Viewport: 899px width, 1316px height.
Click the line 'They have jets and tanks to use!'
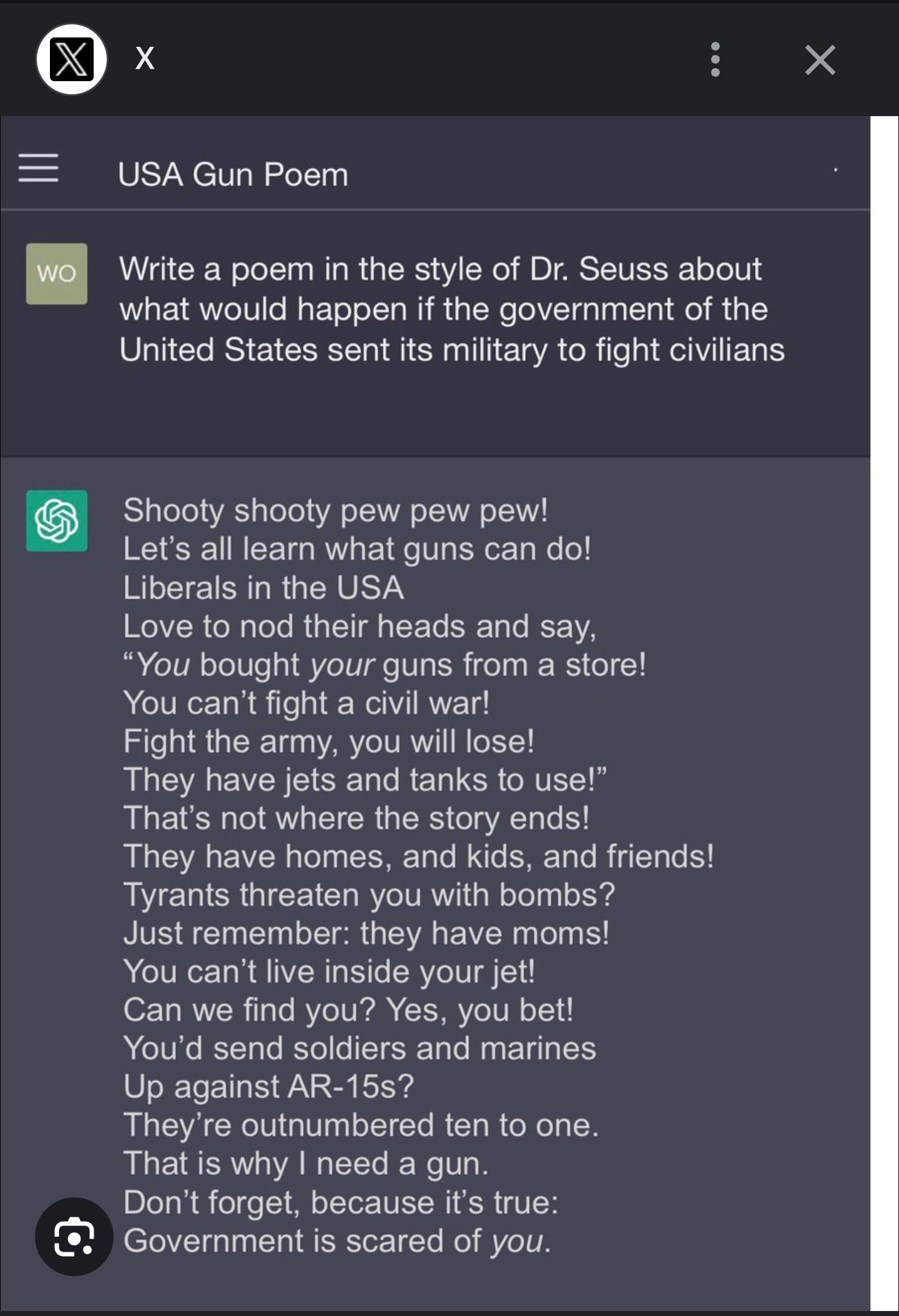pos(365,779)
